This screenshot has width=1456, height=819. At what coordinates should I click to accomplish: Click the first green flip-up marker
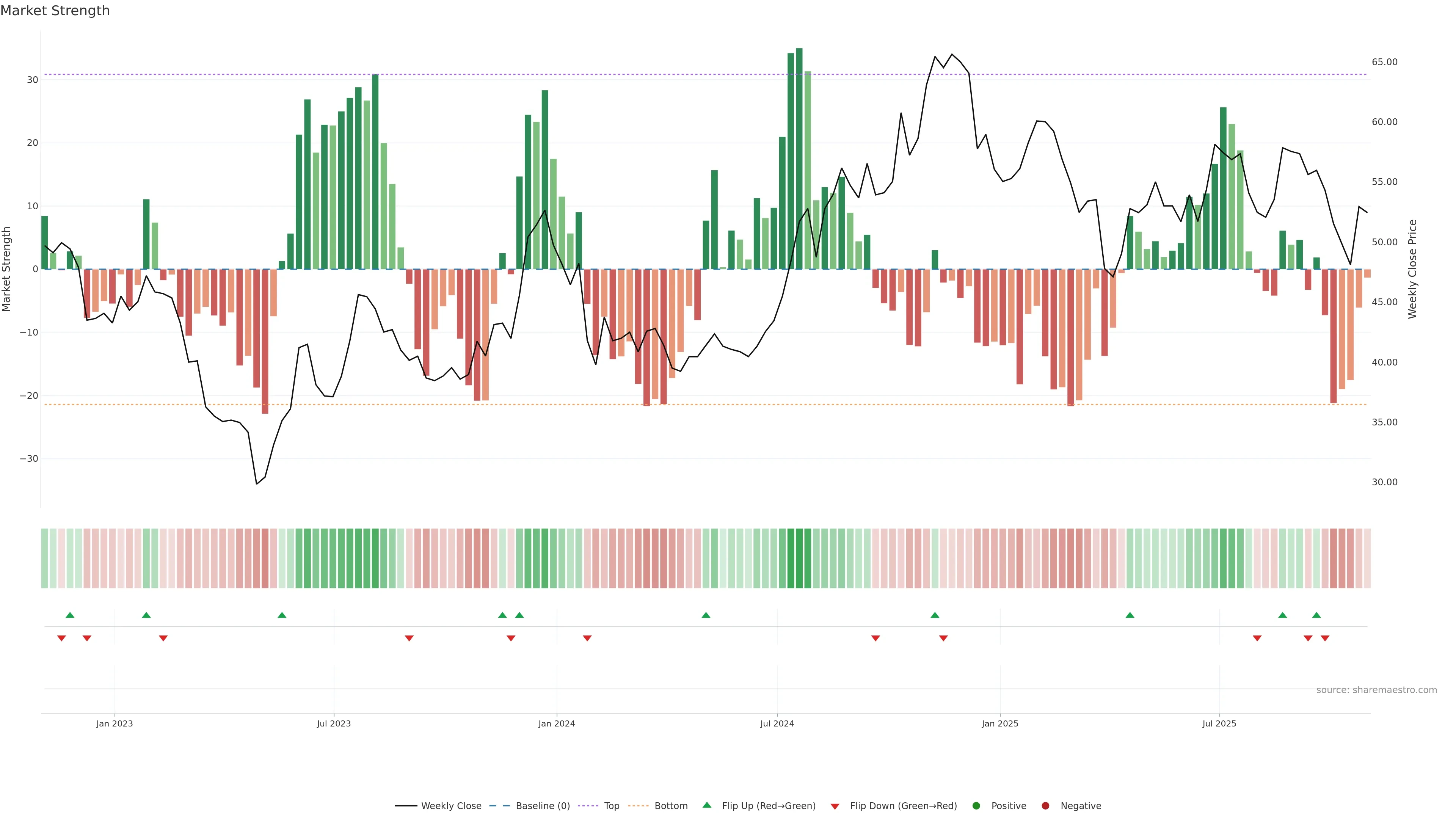[70, 615]
